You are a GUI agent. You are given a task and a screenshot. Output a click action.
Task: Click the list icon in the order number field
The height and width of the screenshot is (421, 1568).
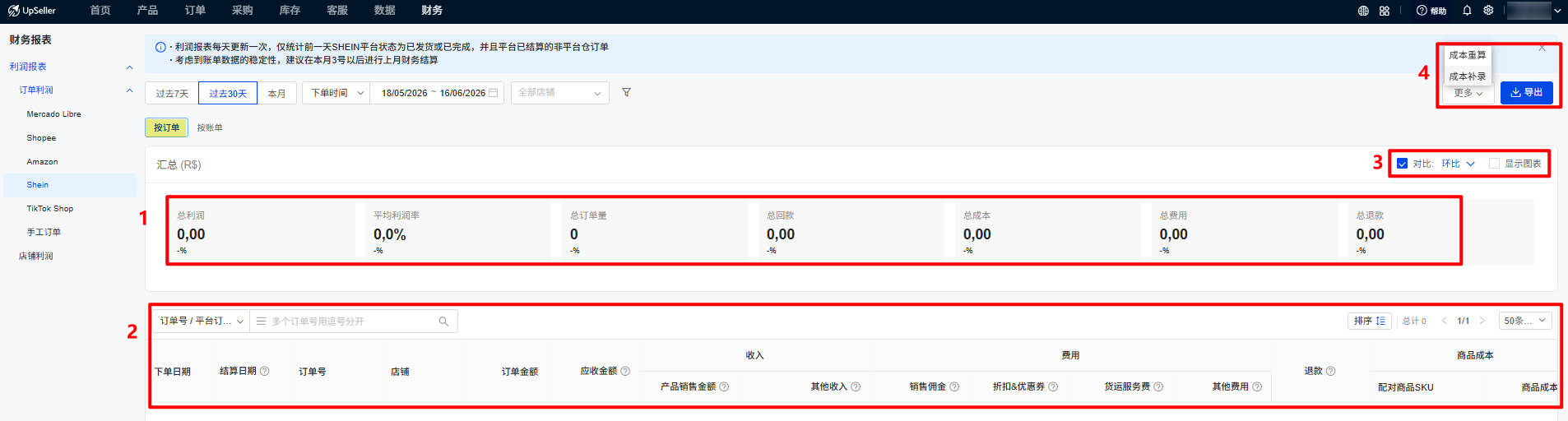pyautogui.click(x=261, y=322)
